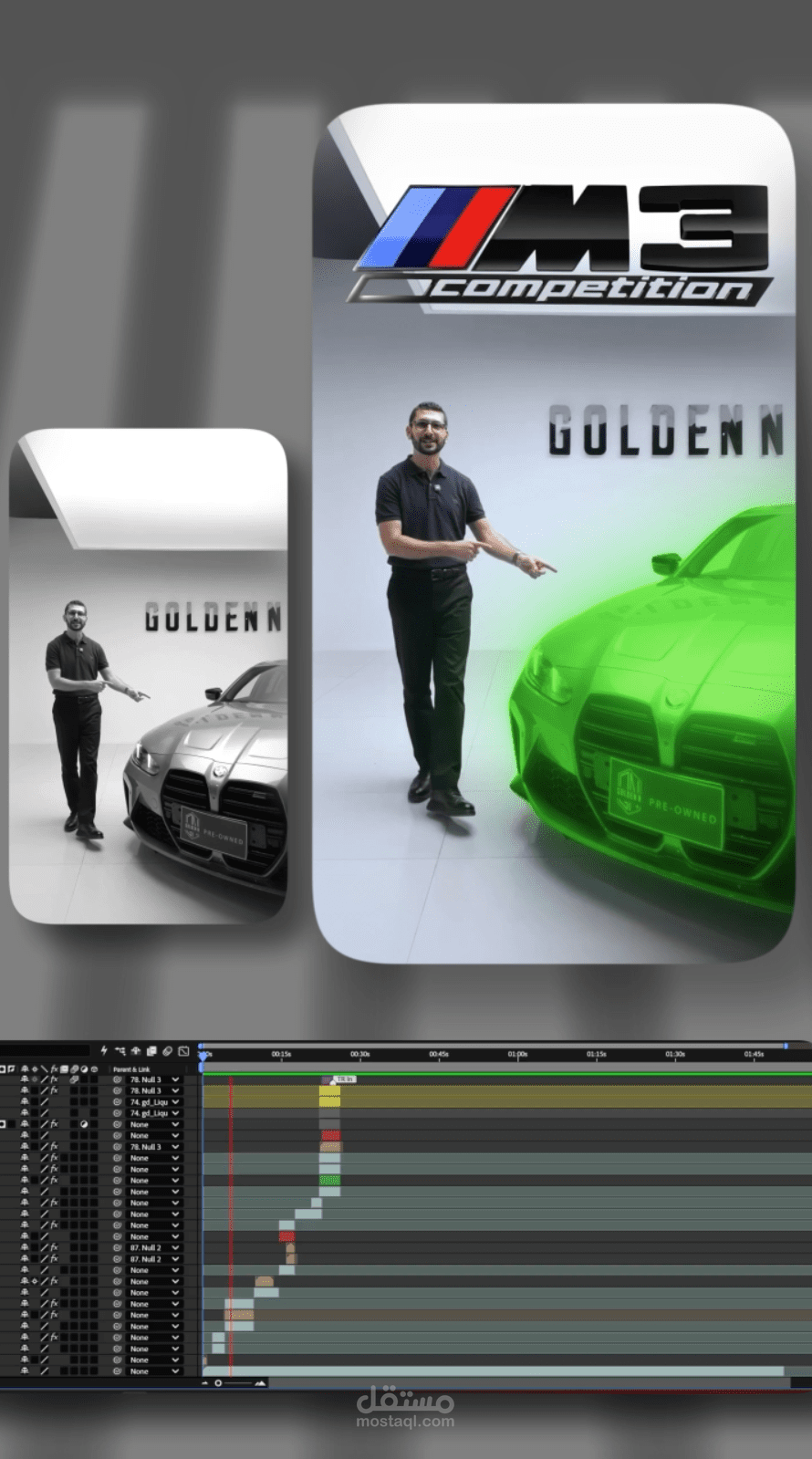Select the green clip segment in the timeline

329,1181
